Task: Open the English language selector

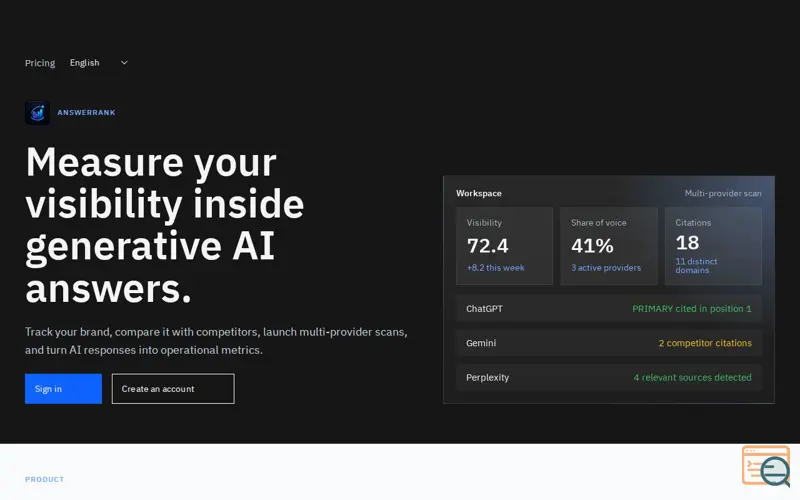Action: [x=99, y=63]
